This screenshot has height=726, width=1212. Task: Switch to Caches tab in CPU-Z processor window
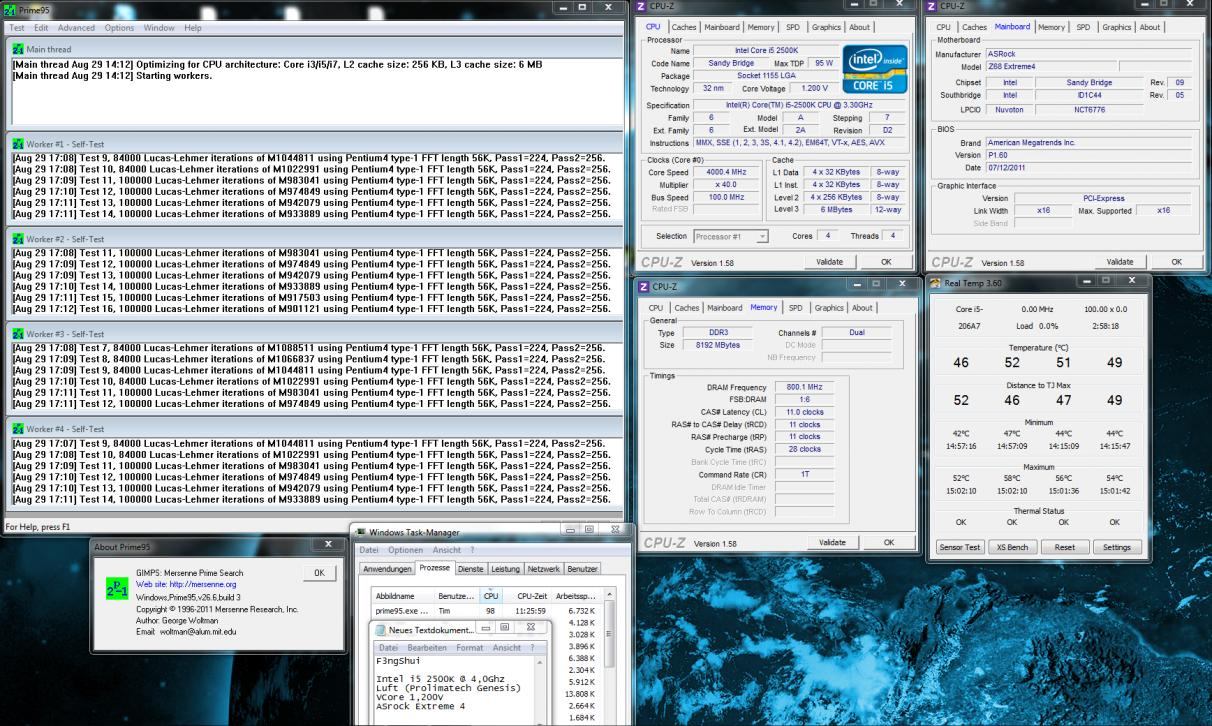(686, 27)
